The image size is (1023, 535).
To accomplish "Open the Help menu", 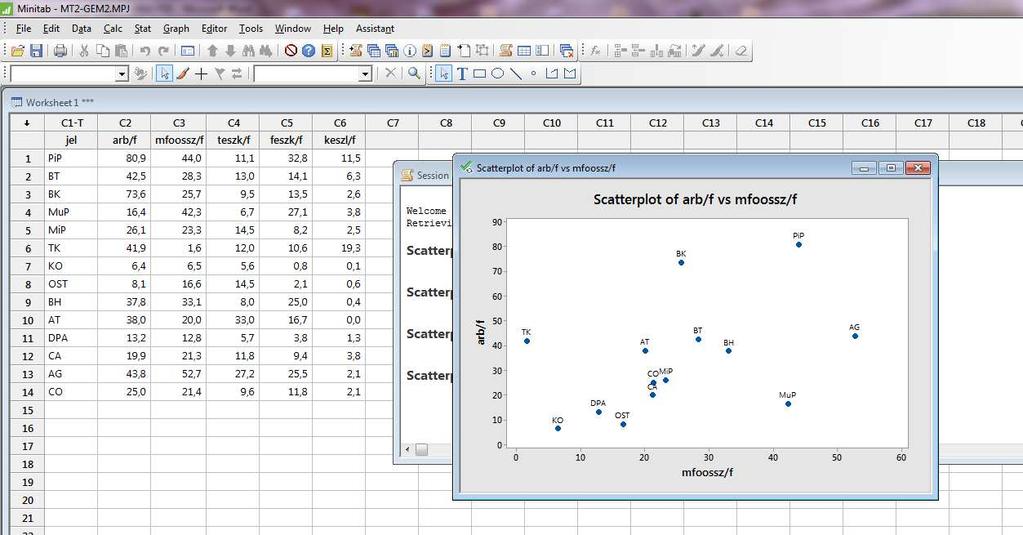I will (333, 29).
